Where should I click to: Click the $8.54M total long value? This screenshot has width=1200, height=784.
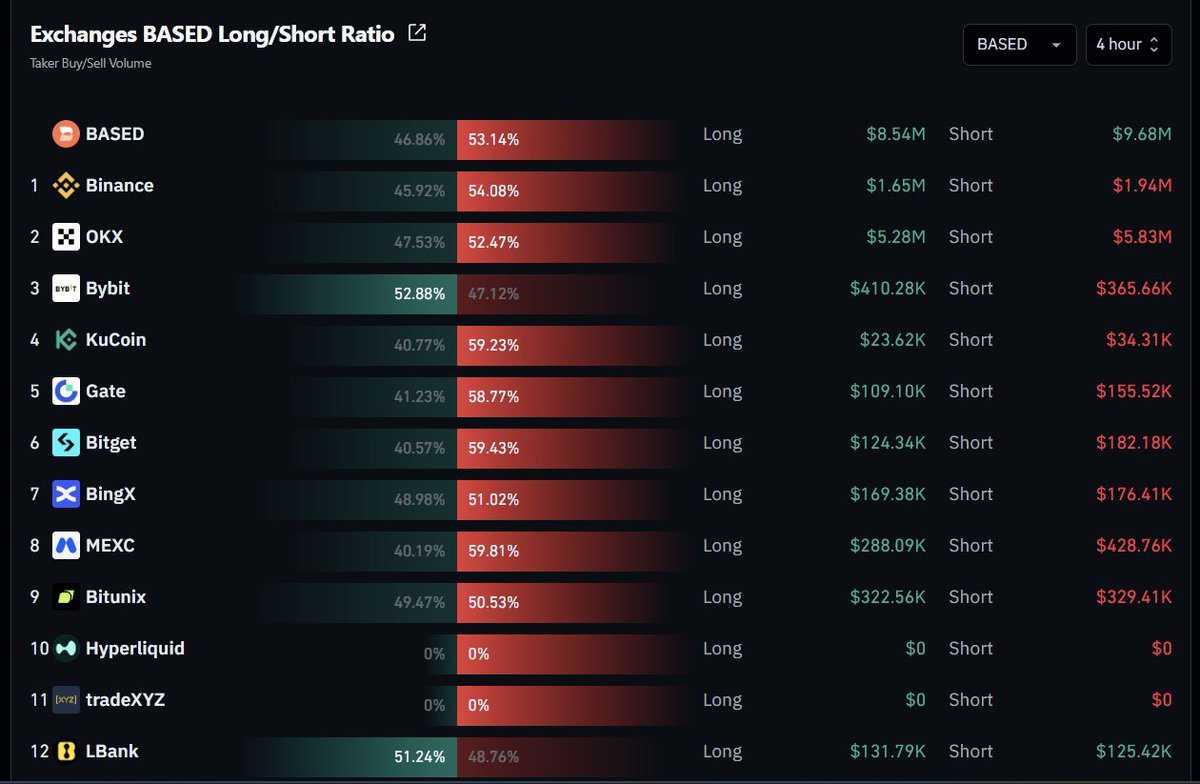[x=896, y=134]
